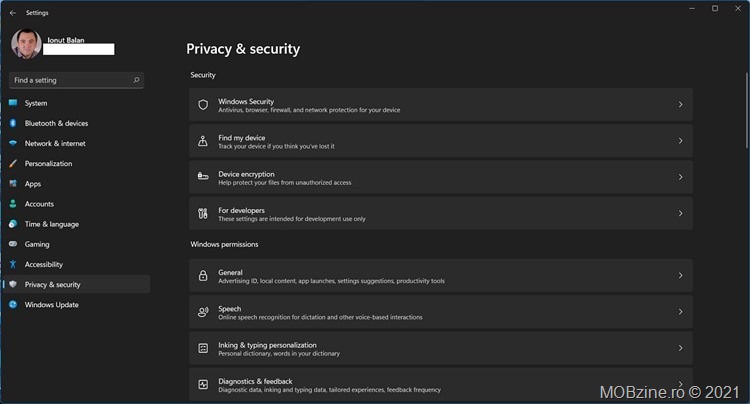Expand Speech settings using right chevron
Screen dimensions: 750x404
pos(680,312)
